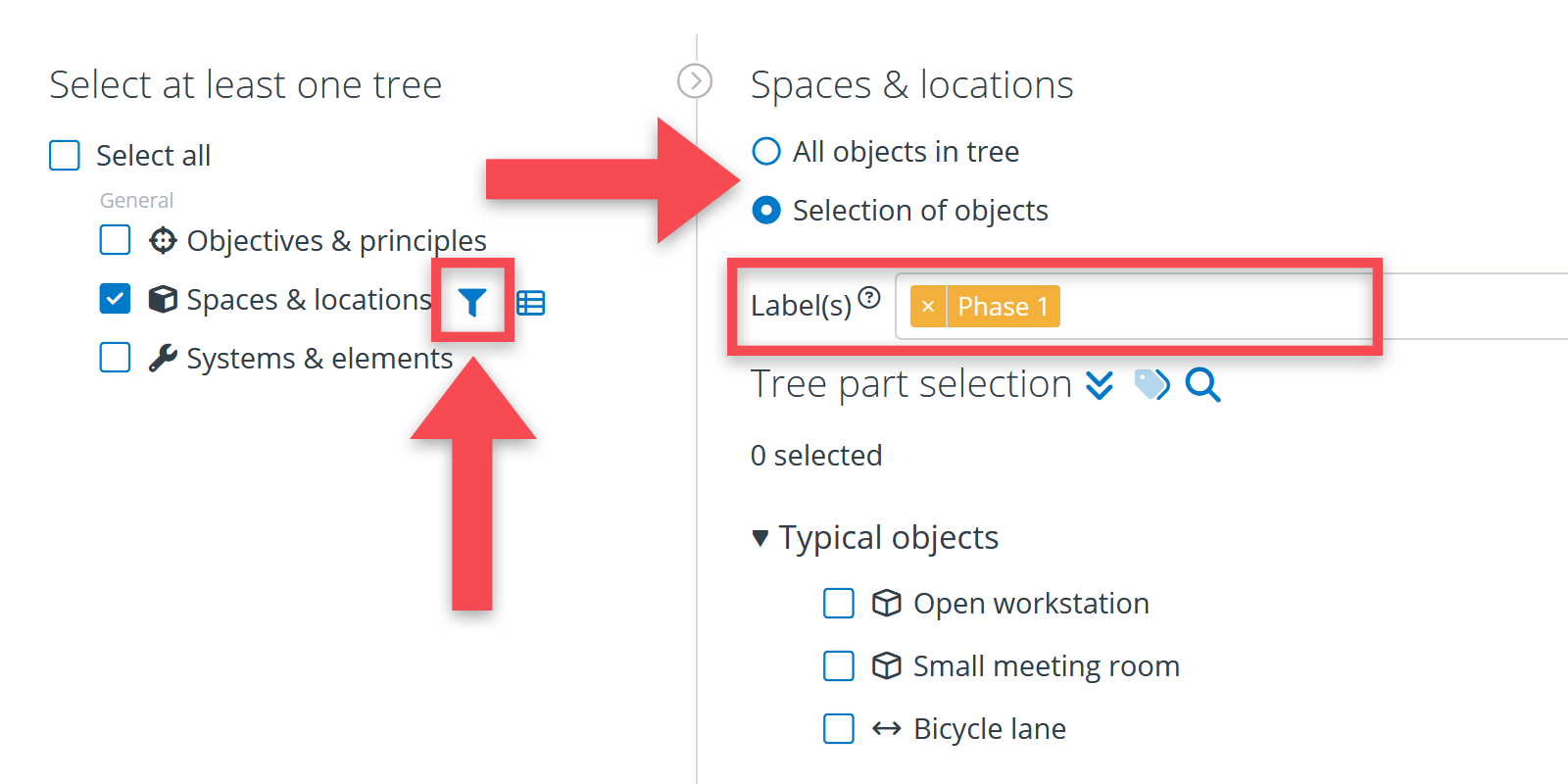Click inside the Label(s) input field
Image resolution: width=1568 pixels, height=784 pixels.
[1215, 307]
